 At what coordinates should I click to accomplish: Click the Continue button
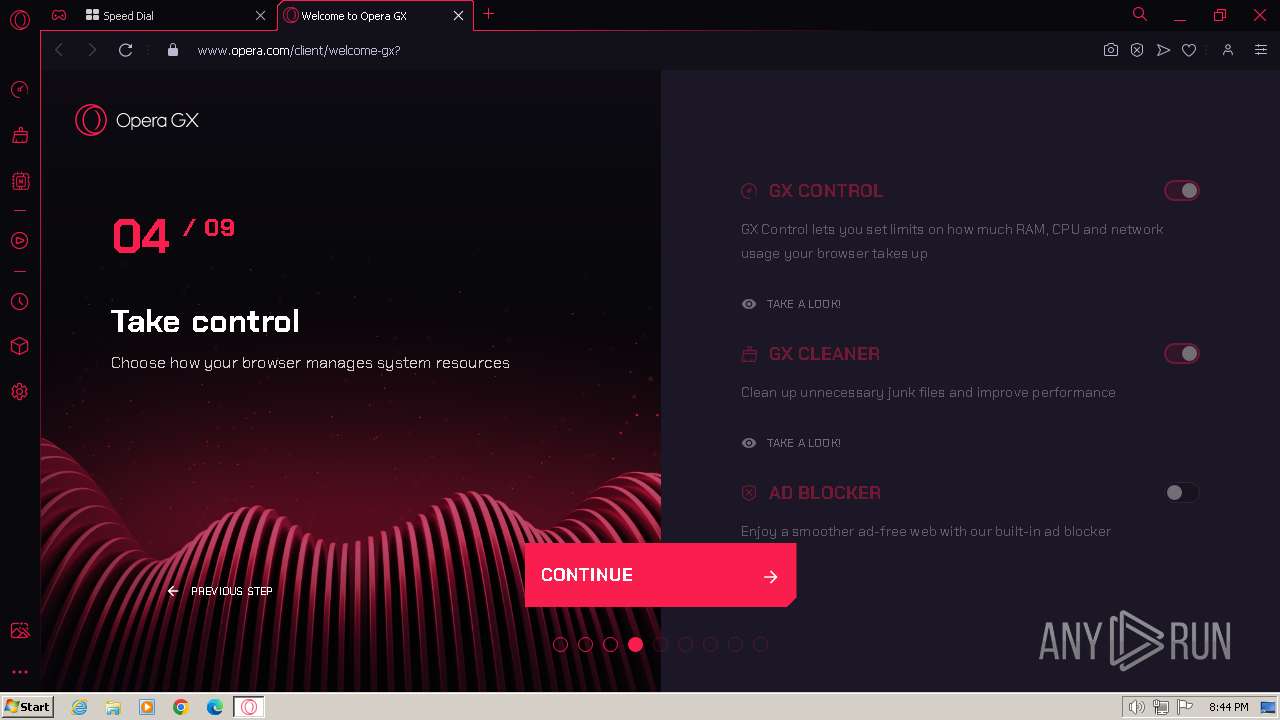pyautogui.click(x=660, y=575)
